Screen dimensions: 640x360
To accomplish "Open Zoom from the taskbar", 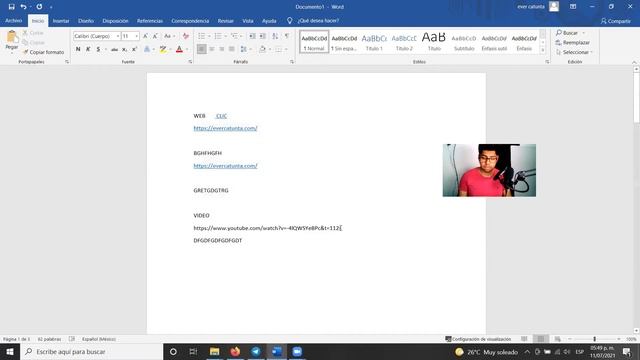I will (297, 351).
